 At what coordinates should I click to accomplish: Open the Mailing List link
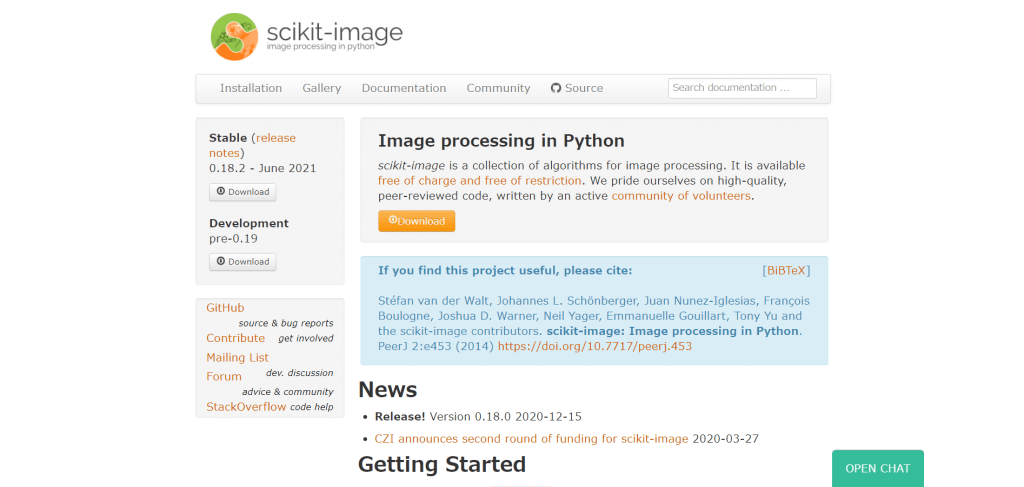click(x=237, y=357)
